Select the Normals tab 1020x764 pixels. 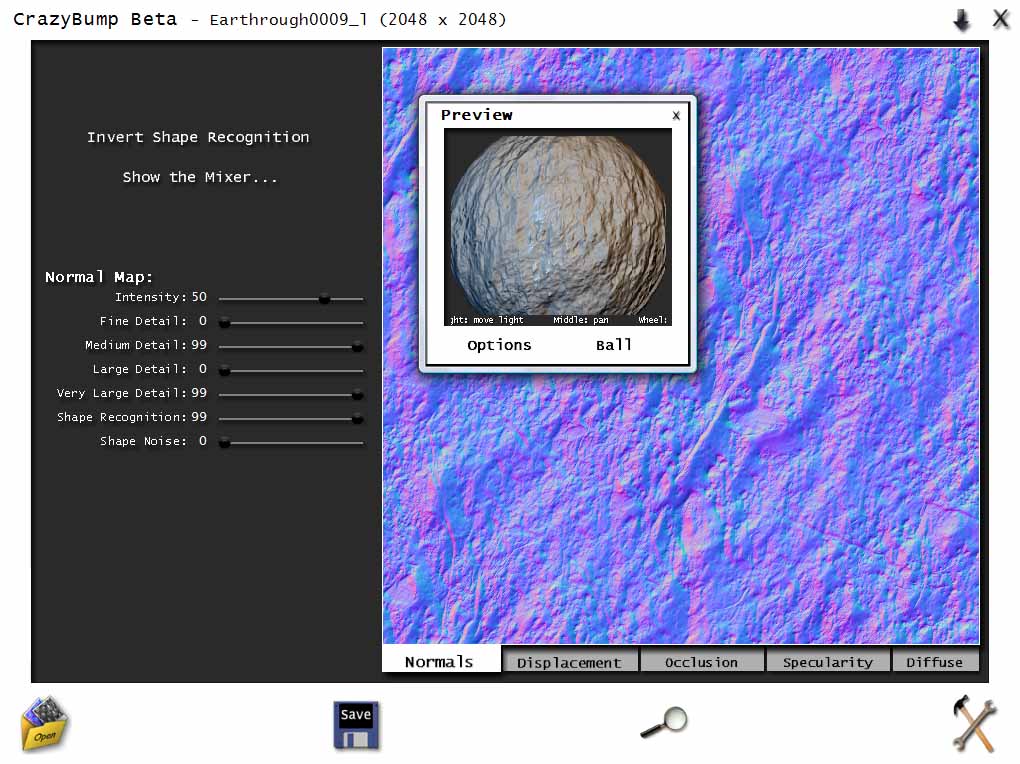tap(439, 661)
